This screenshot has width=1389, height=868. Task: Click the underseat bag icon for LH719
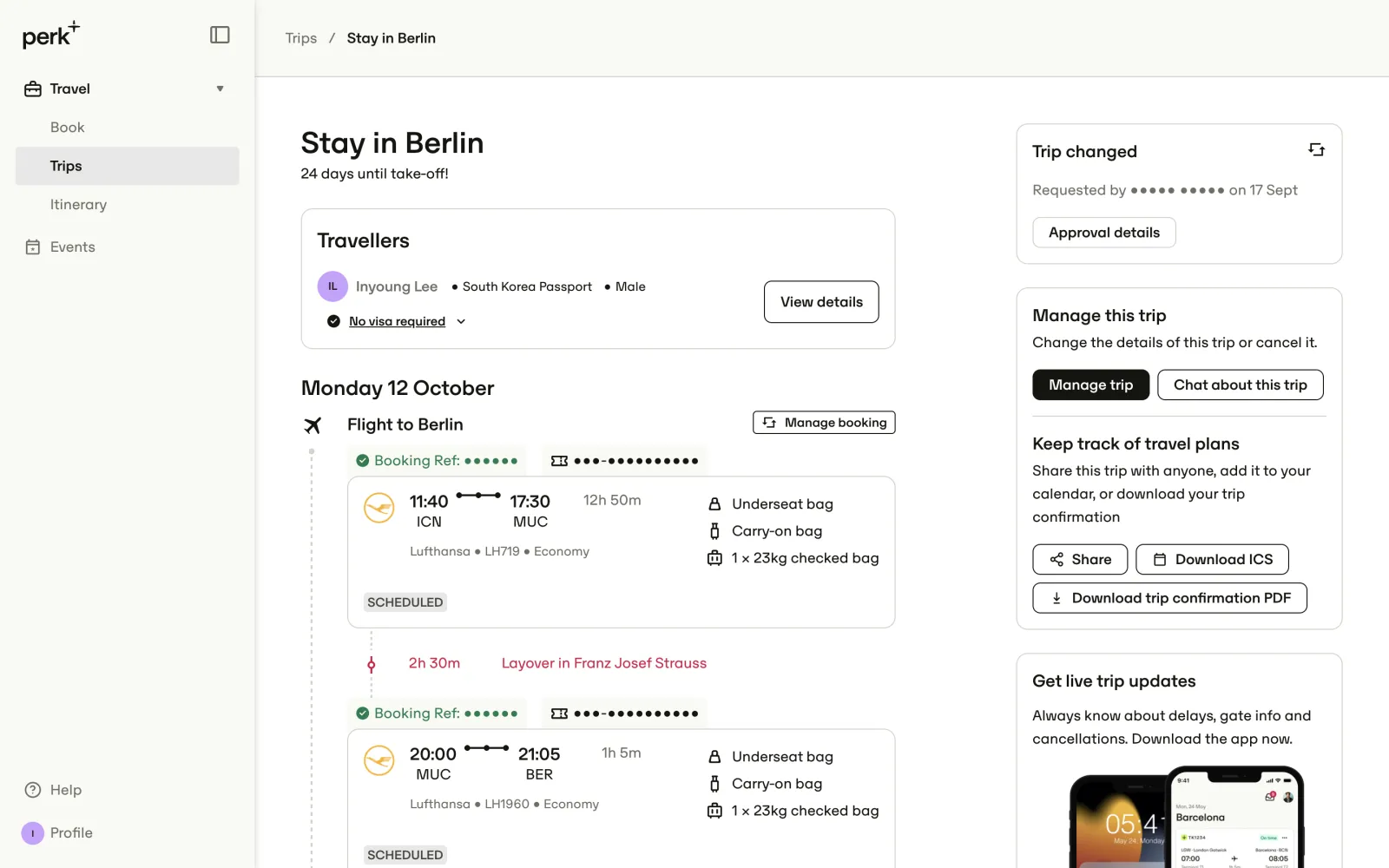[714, 504]
